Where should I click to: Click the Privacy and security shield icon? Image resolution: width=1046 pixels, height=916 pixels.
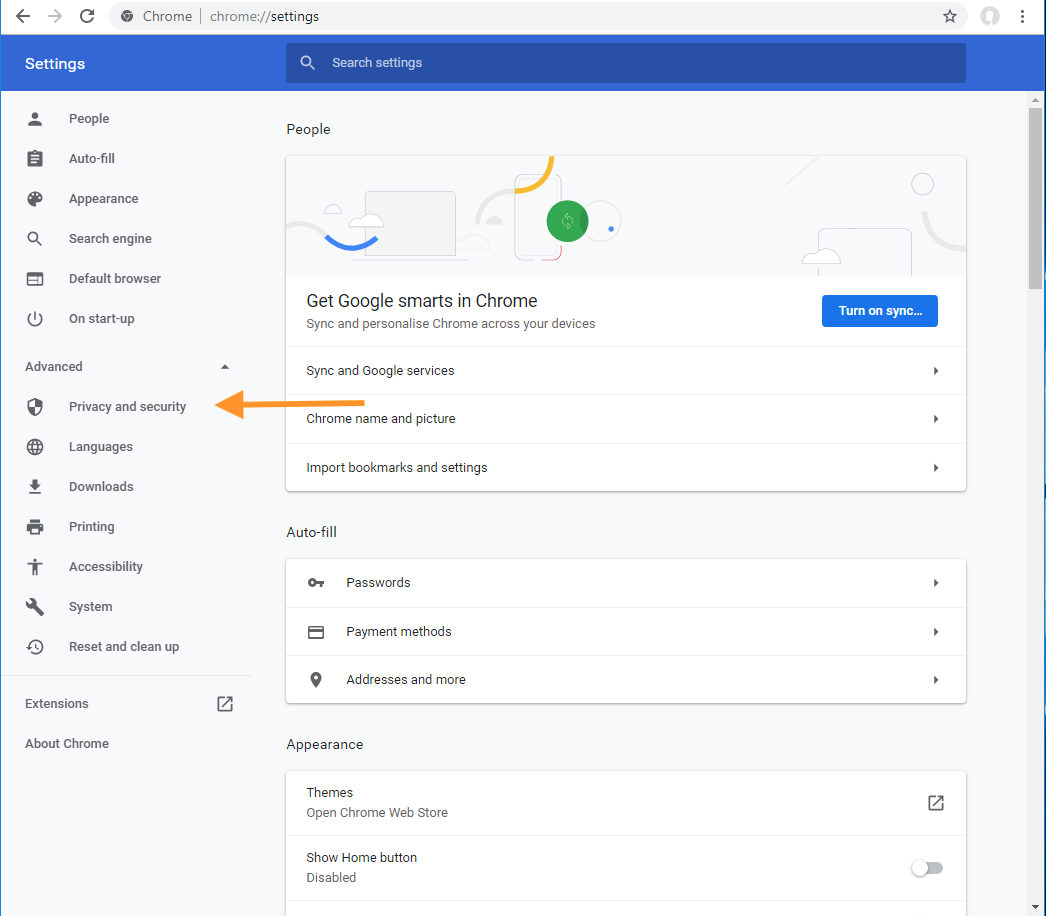tap(35, 407)
